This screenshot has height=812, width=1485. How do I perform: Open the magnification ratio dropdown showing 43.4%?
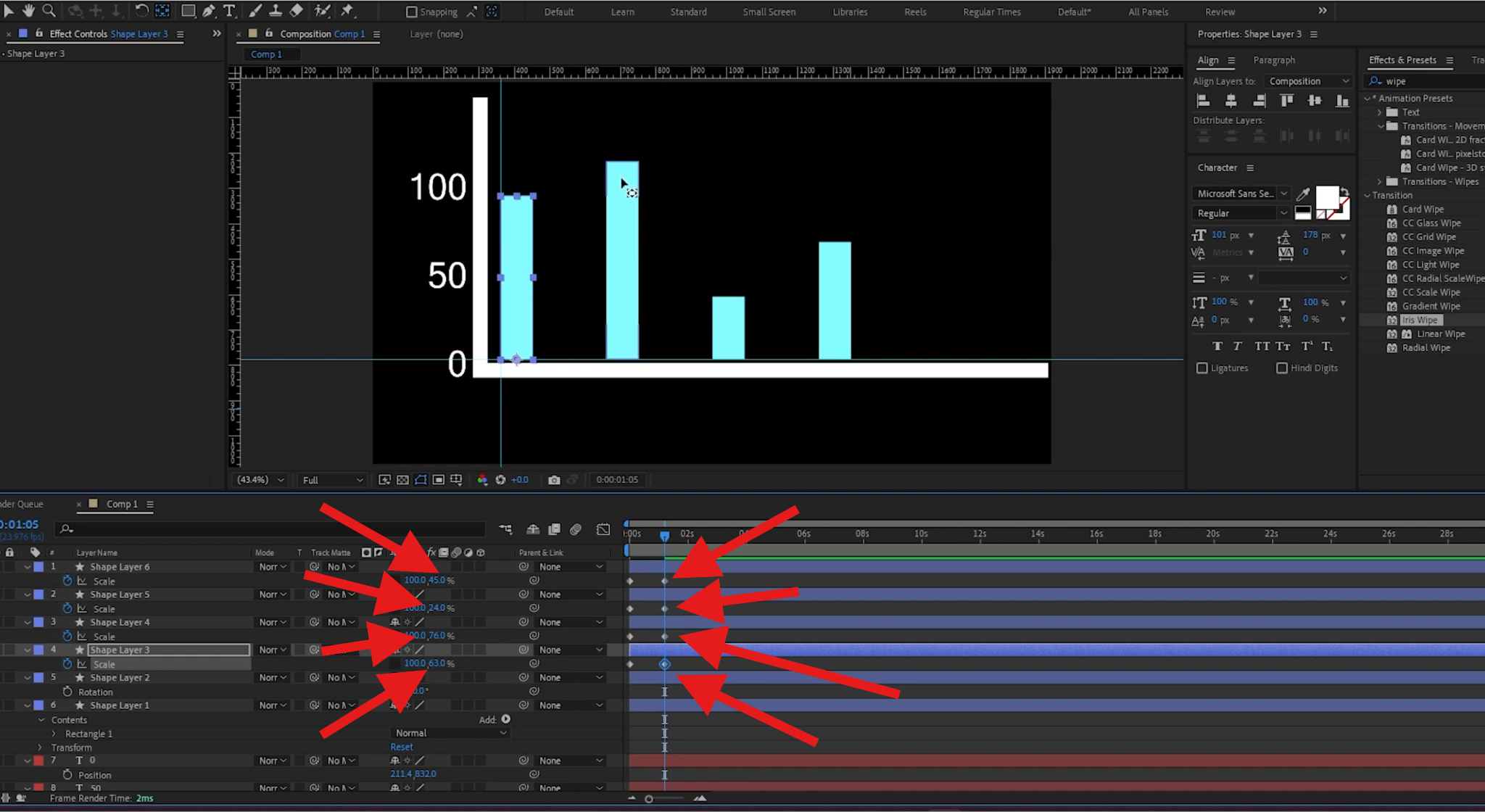tap(259, 479)
